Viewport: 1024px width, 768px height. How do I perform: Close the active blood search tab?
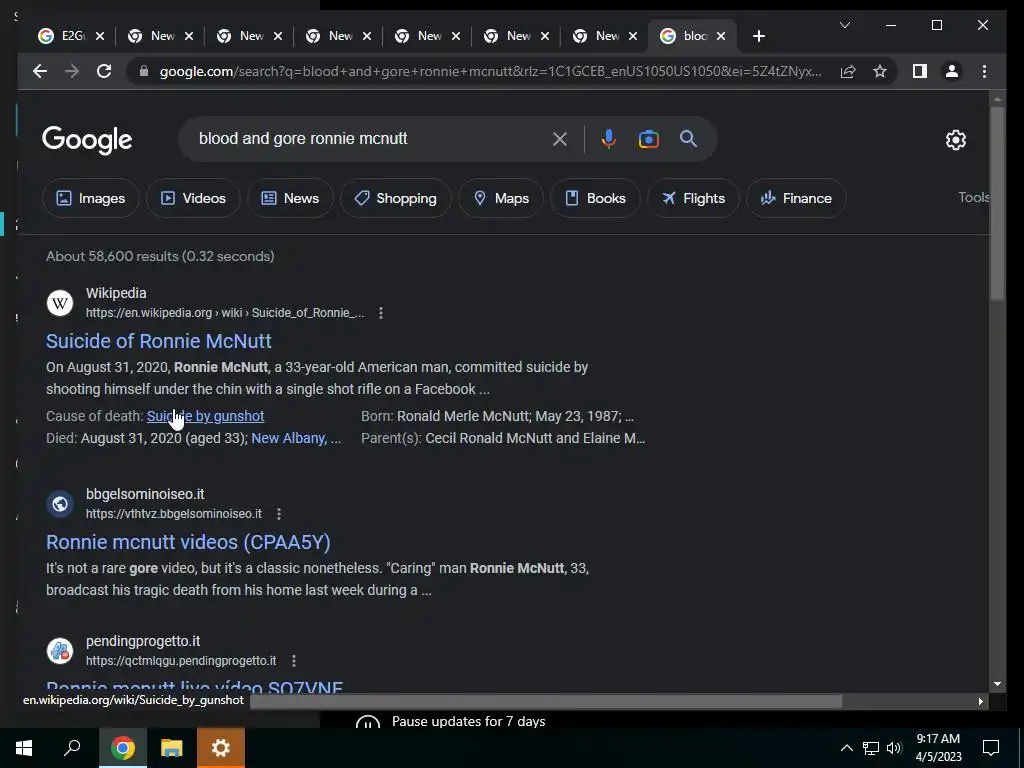click(x=721, y=36)
